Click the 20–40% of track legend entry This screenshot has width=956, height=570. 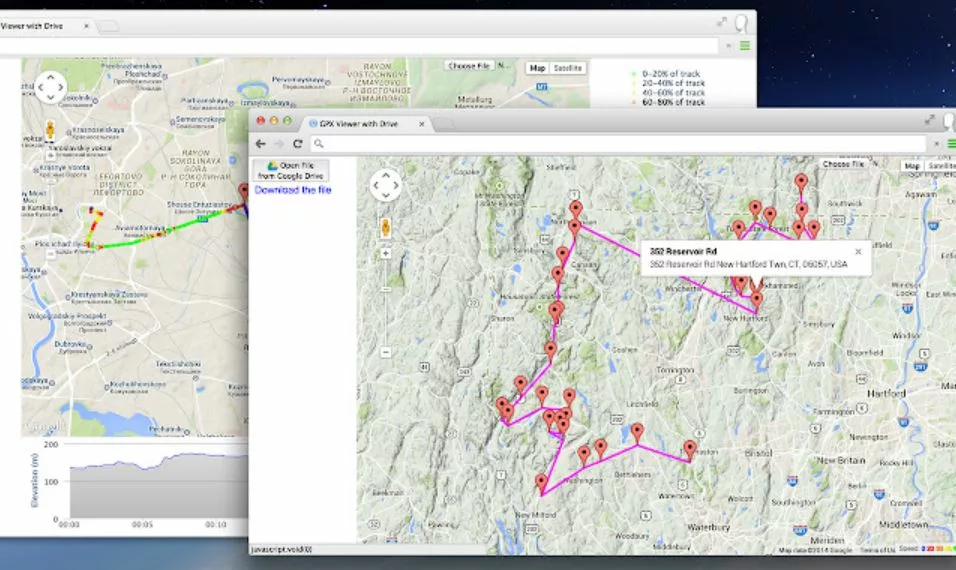(673, 83)
